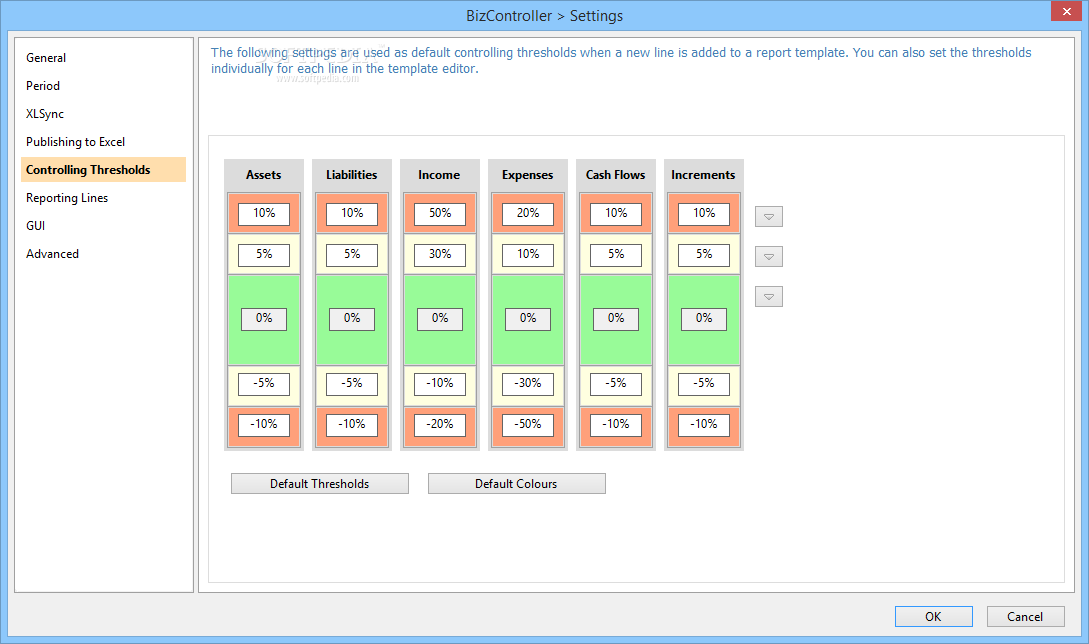The image size is (1089, 644).
Task: Edit Assets upper yellow threshold 5%
Action: [264, 255]
